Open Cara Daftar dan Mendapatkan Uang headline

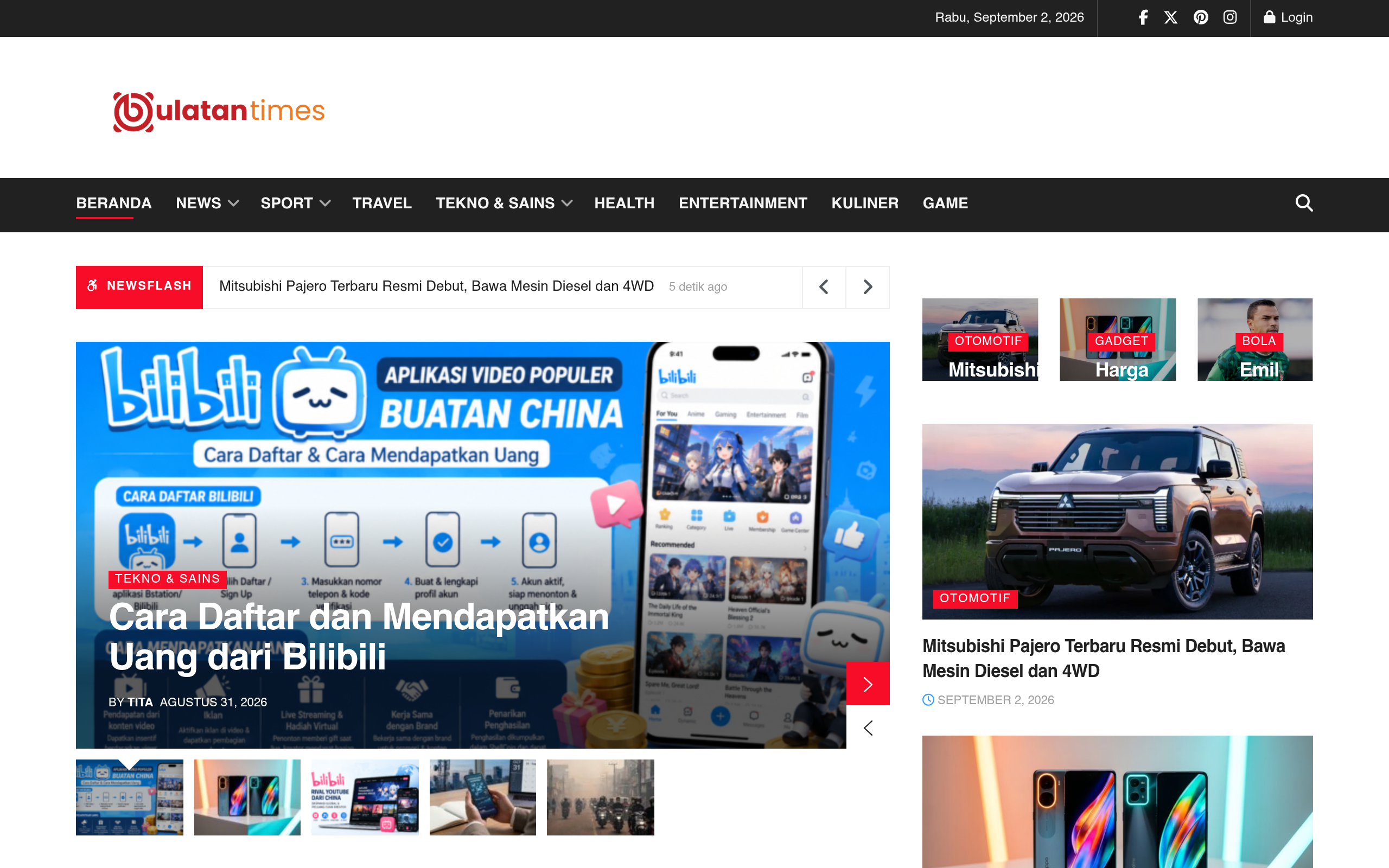359,636
